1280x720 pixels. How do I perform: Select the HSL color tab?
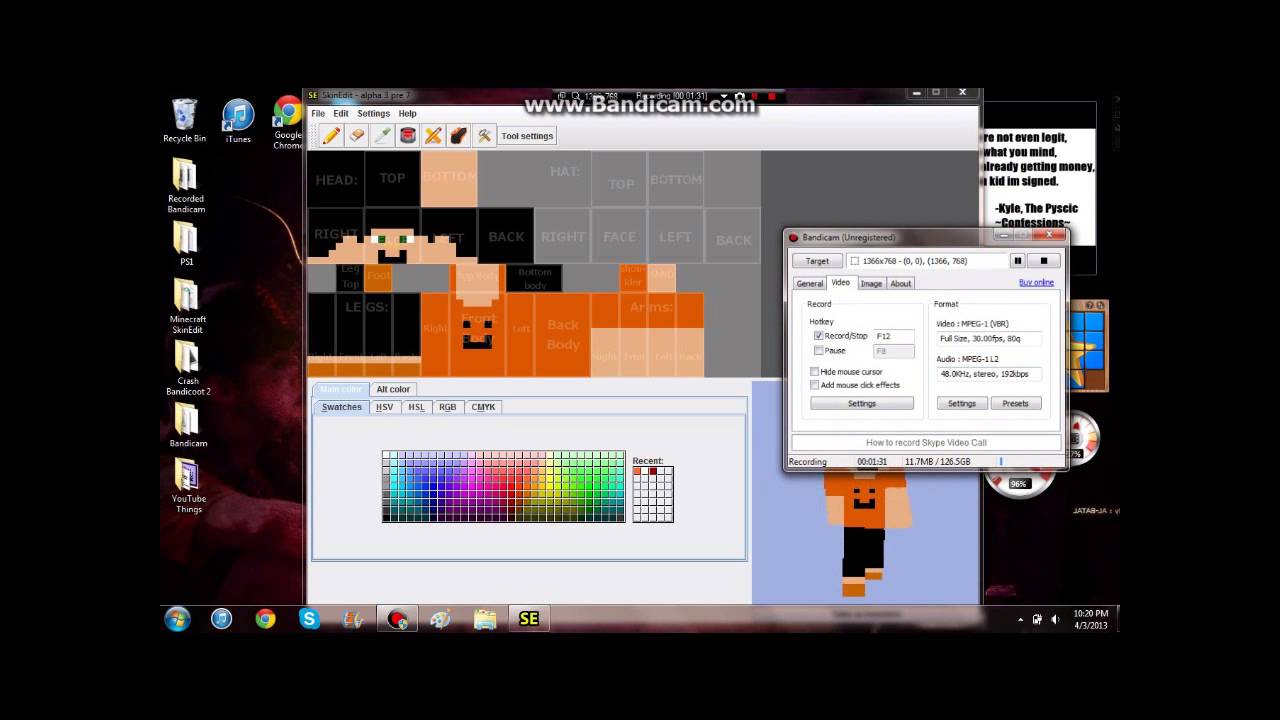(417, 407)
